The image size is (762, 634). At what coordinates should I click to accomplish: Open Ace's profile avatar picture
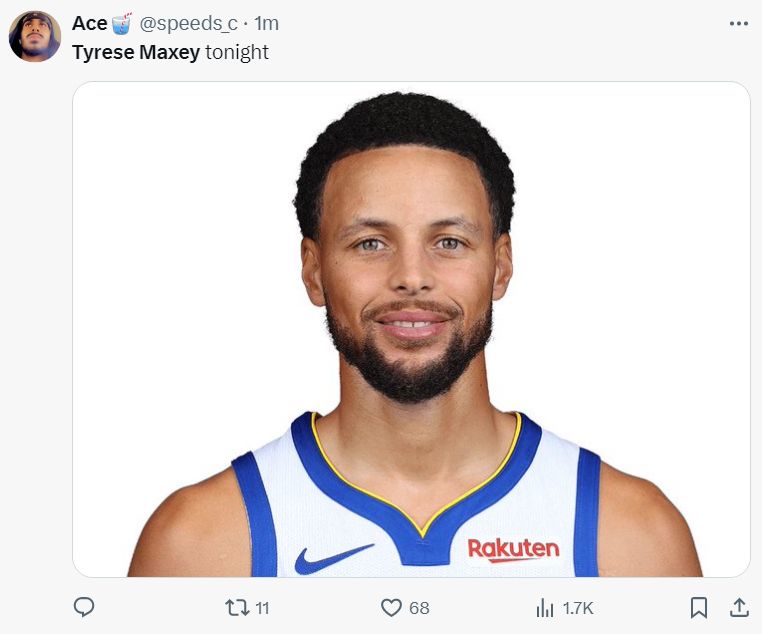[35, 37]
